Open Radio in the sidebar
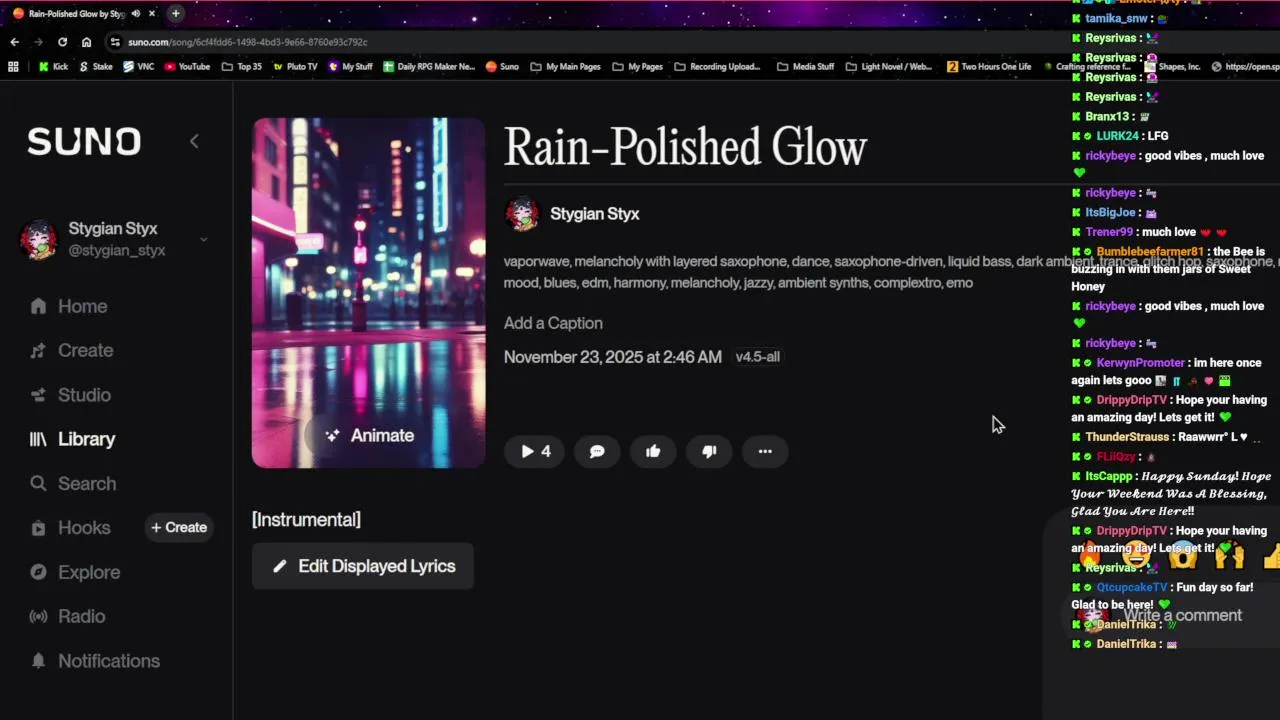This screenshot has height=720, width=1280. coord(67,617)
